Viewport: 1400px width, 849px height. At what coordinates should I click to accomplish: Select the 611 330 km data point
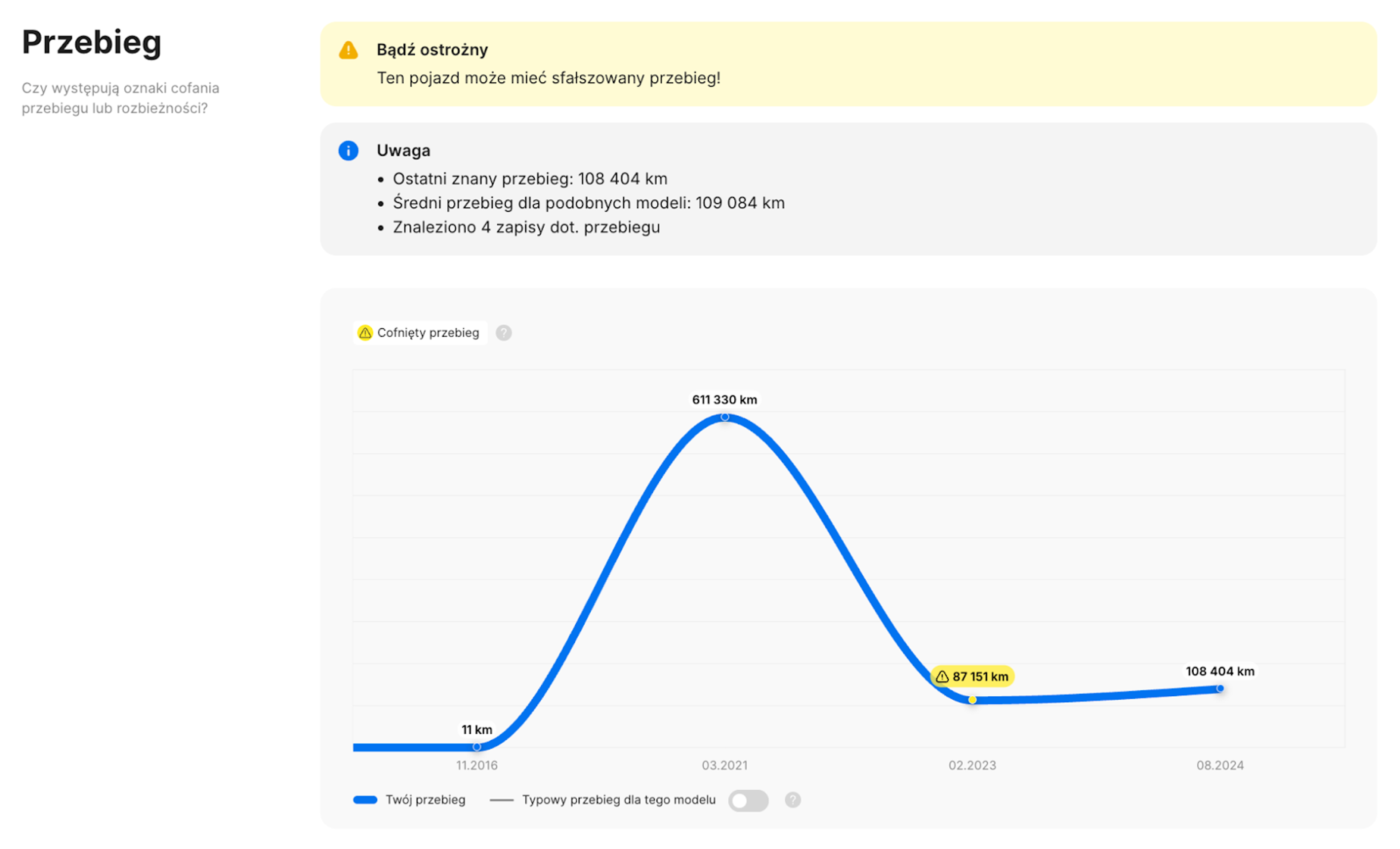point(725,418)
